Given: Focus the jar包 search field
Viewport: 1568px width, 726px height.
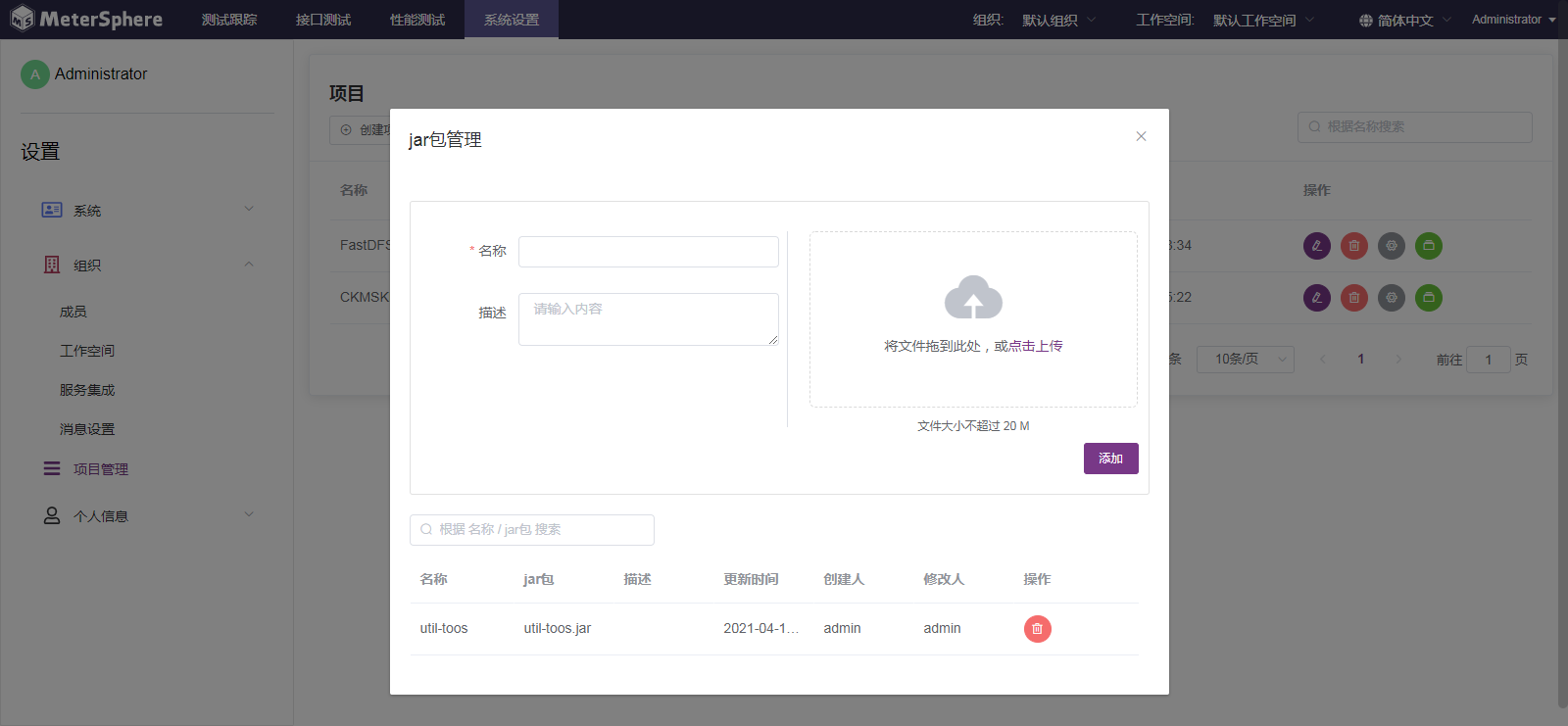Looking at the screenshot, I should pyautogui.click(x=532, y=530).
